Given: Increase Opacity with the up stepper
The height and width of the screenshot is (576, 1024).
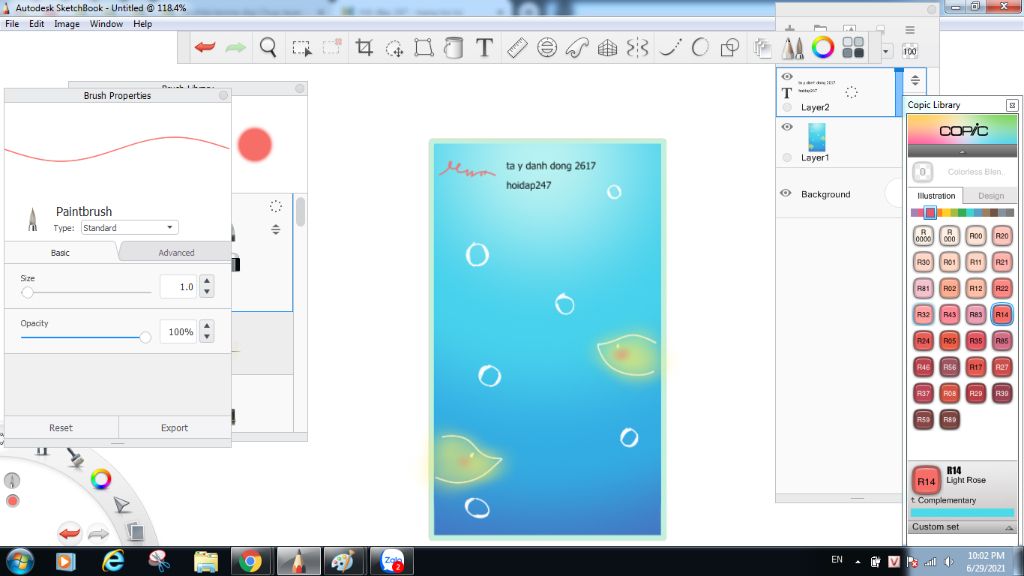Looking at the screenshot, I should [x=207, y=326].
